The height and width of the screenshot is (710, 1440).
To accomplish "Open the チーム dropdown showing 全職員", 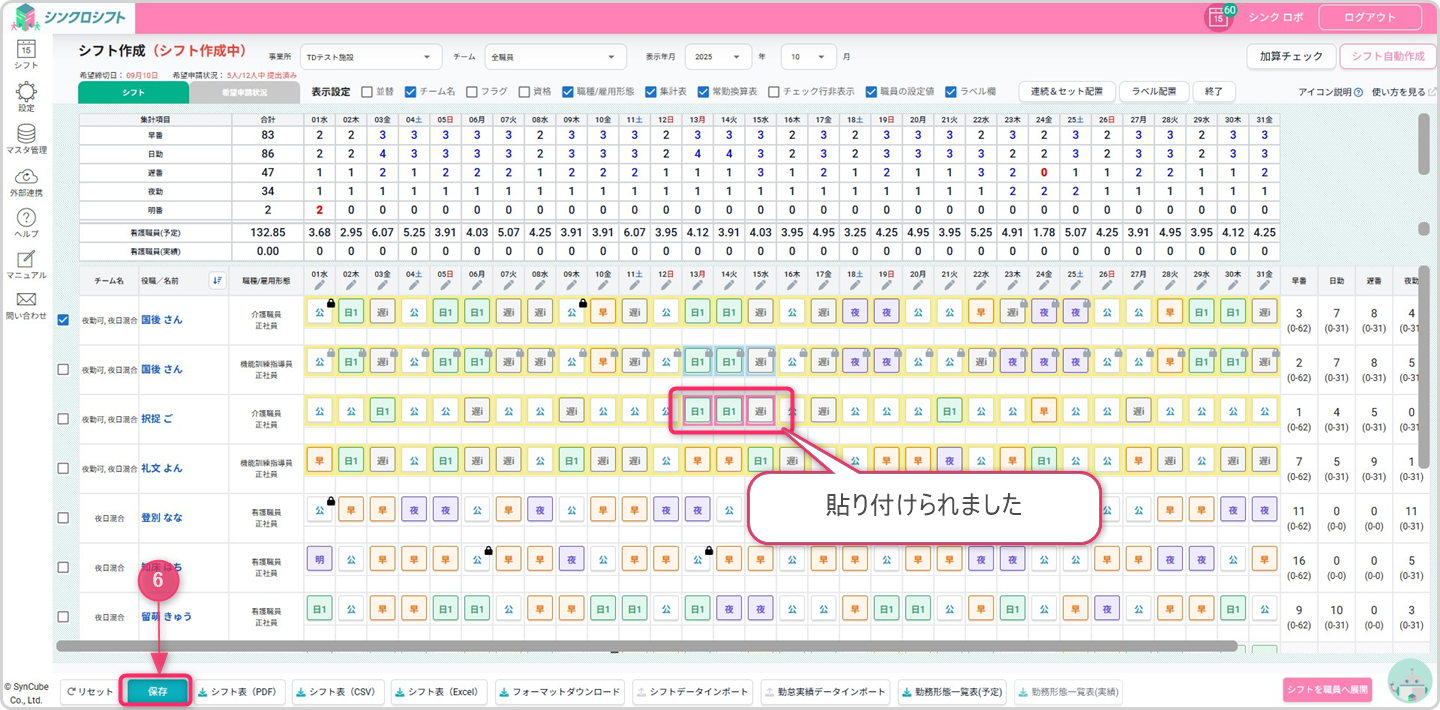I will (555, 57).
